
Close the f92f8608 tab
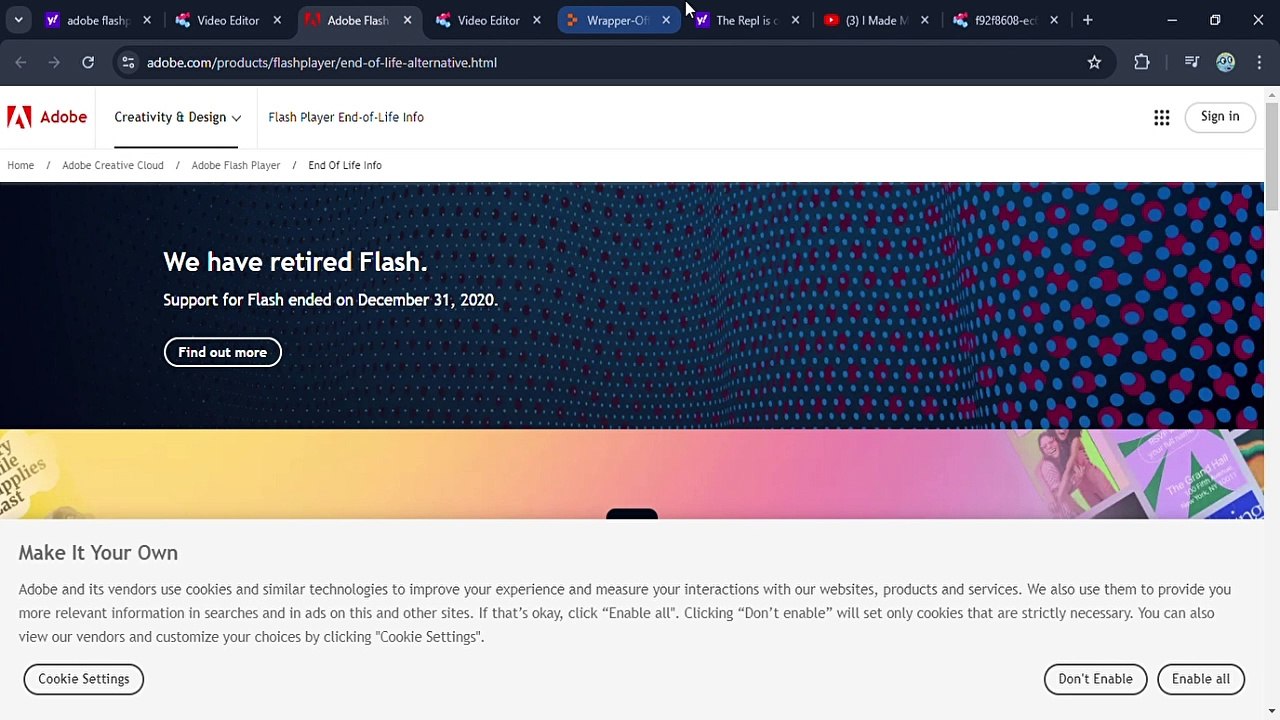click(x=1054, y=20)
